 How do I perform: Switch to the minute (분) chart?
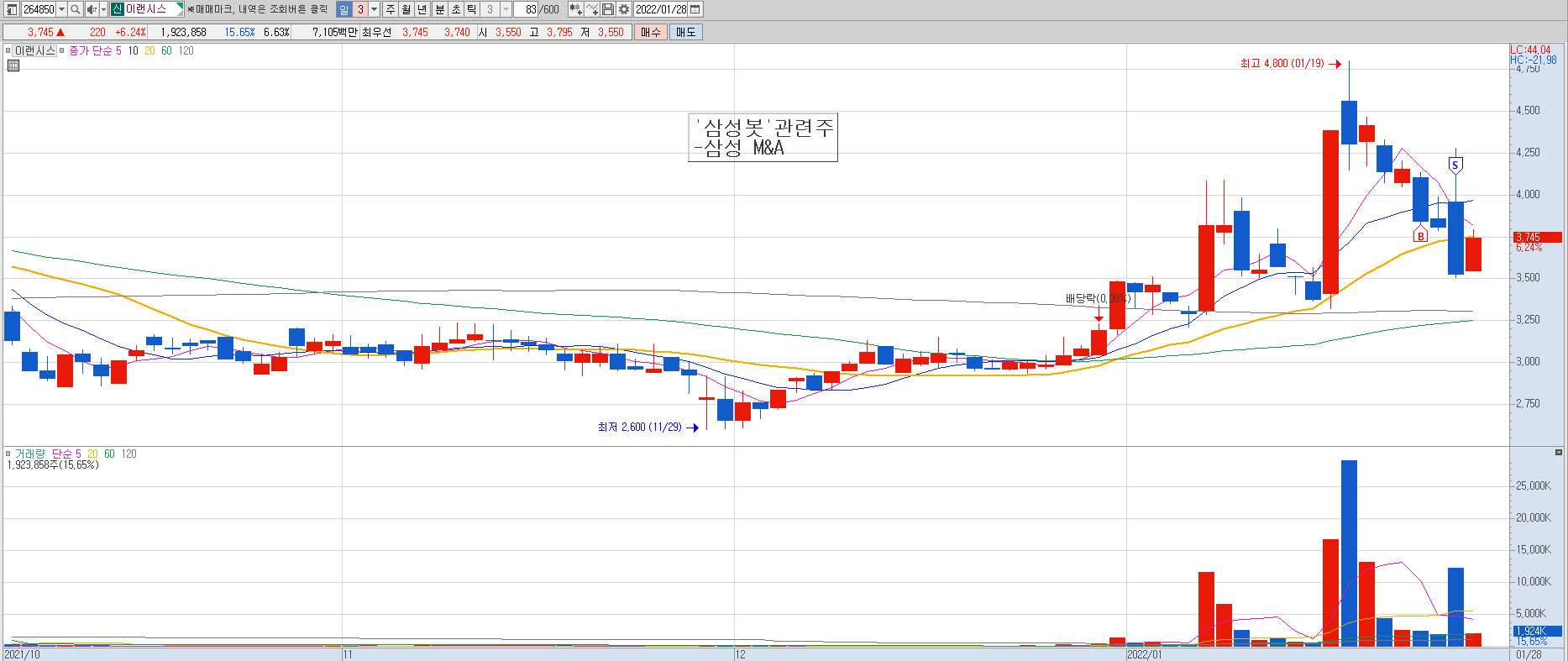pos(439,9)
